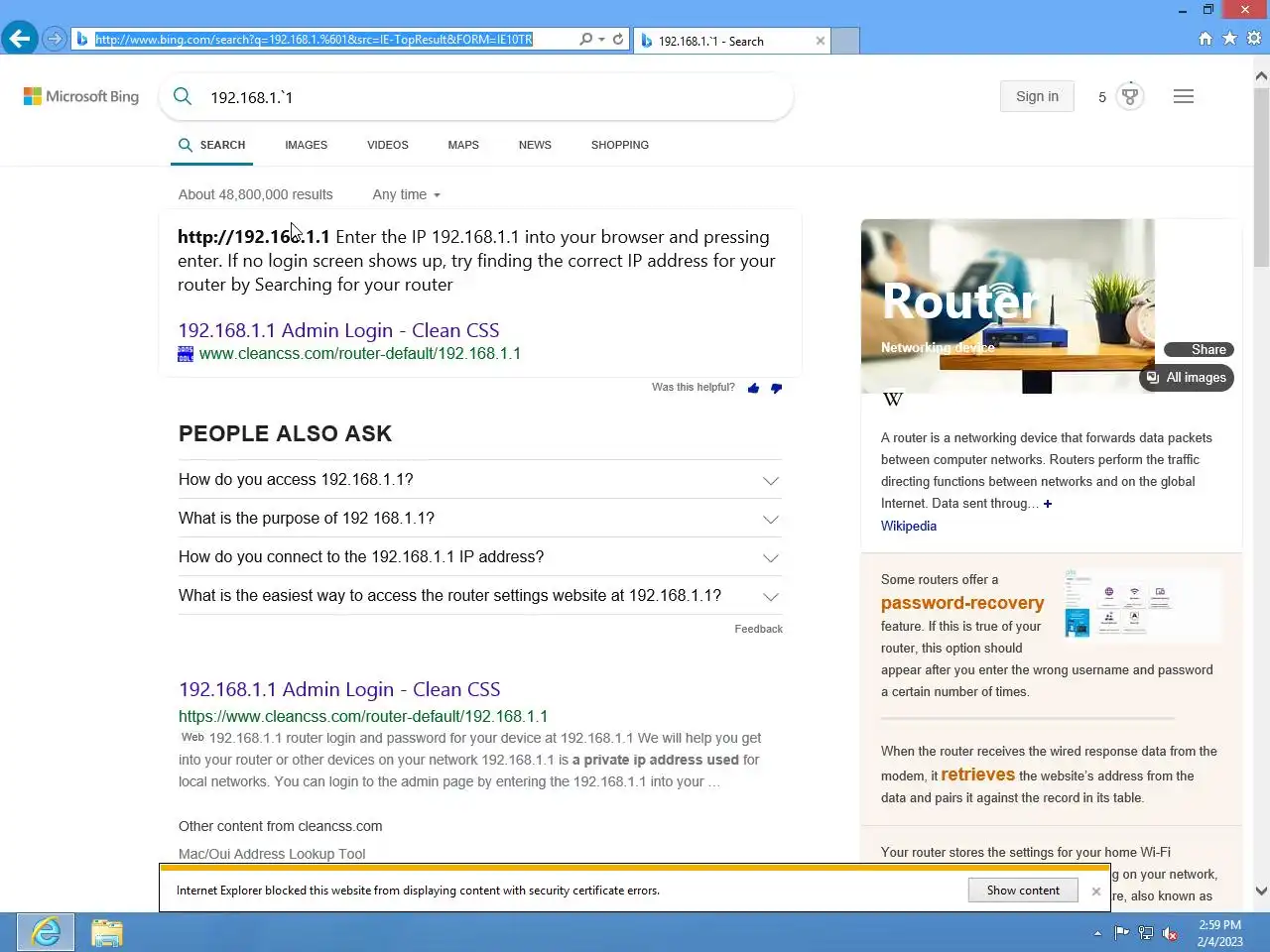The width and height of the screenshot is (1270, 952).
Task: Open the Rewards trophy icon
Action: pyautogui.click(x=1130, y=96)
